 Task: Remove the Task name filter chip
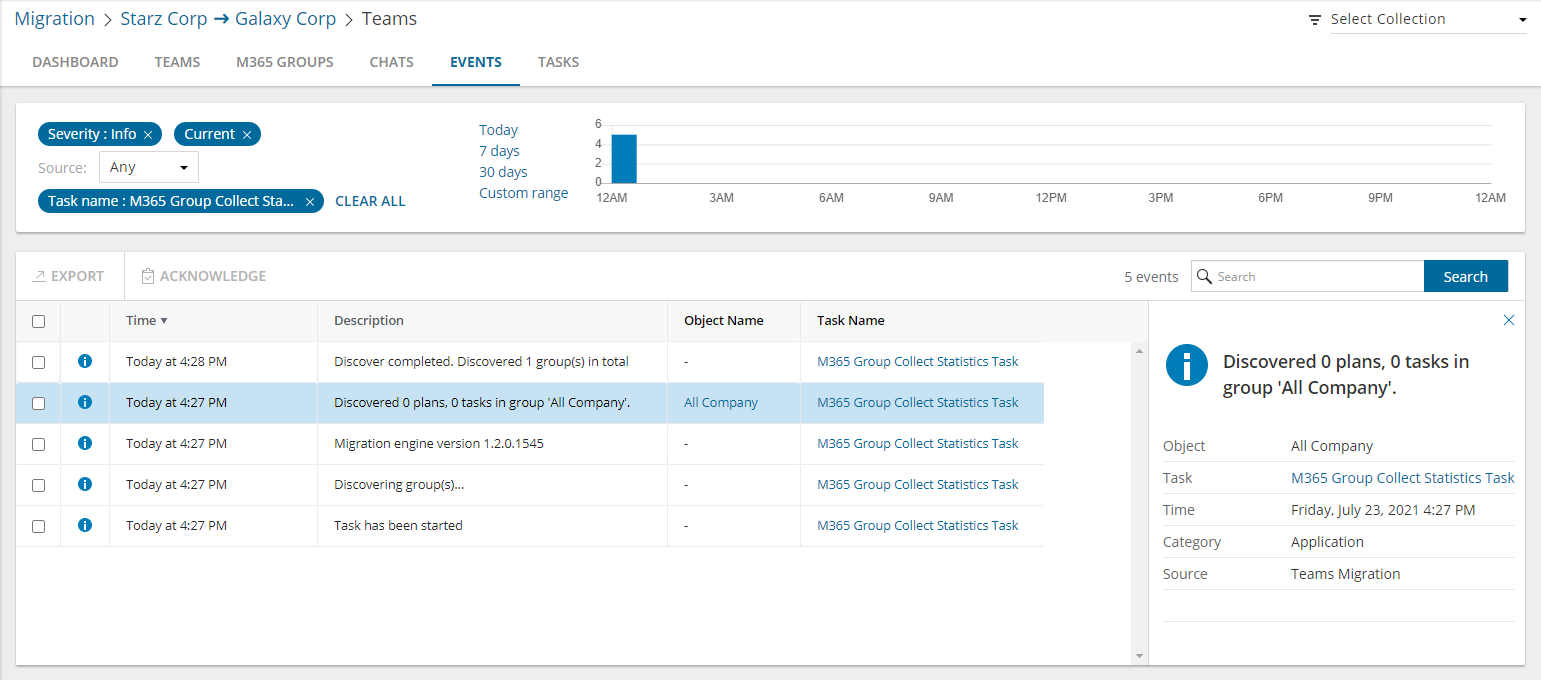click(310, 202)
